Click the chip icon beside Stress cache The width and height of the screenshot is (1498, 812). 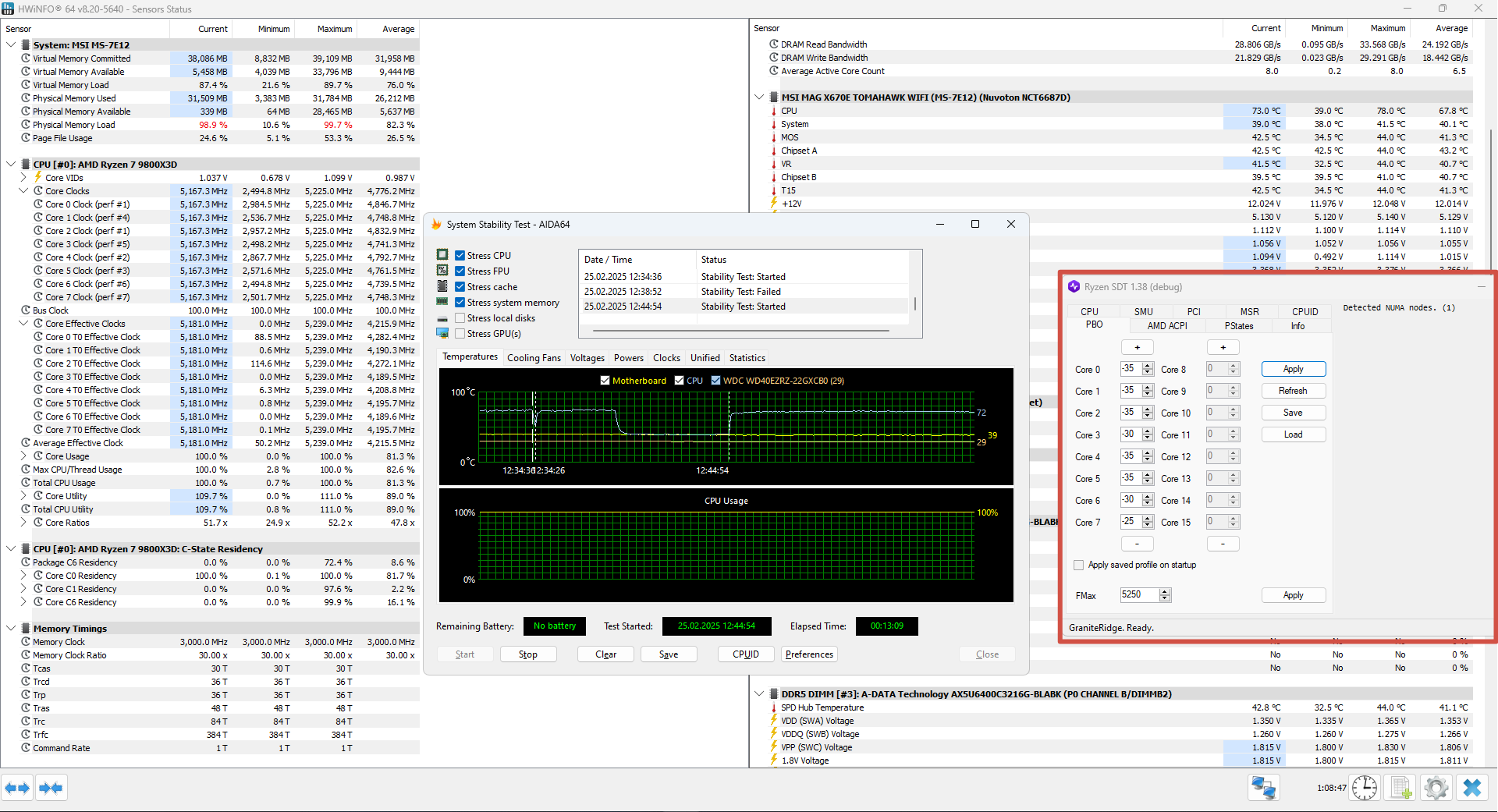pos(442,286)
